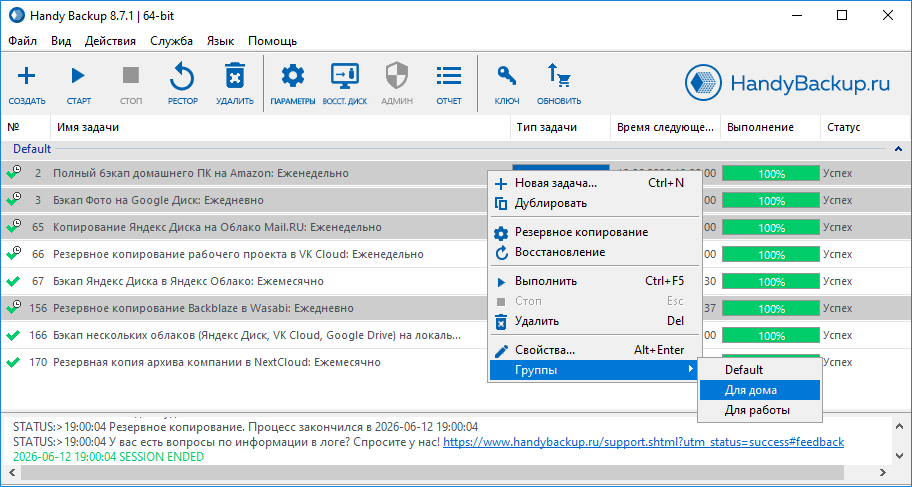Select task Копирование Яндекс Диска на Облако Mail.RU
This screenshot has height=487, width=912.
[x=217, y=226]
